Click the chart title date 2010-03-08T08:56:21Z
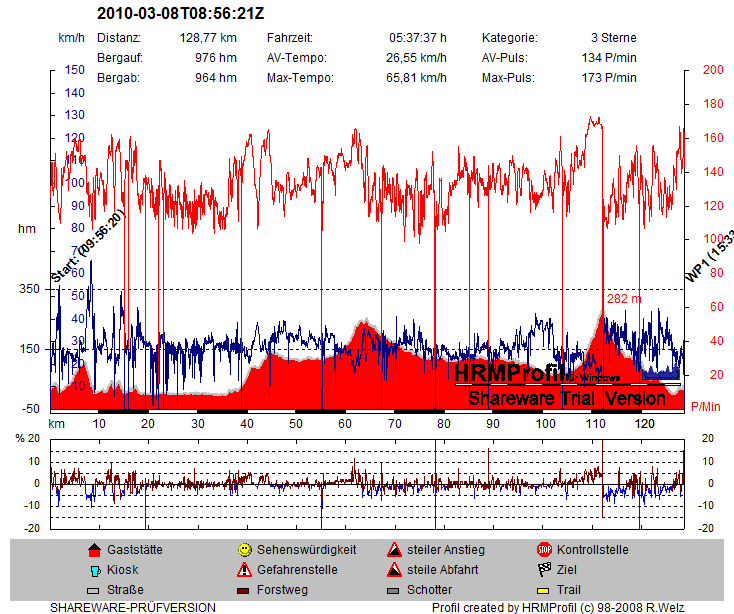Viewport: 734px width, 614px height. point(181,15)
